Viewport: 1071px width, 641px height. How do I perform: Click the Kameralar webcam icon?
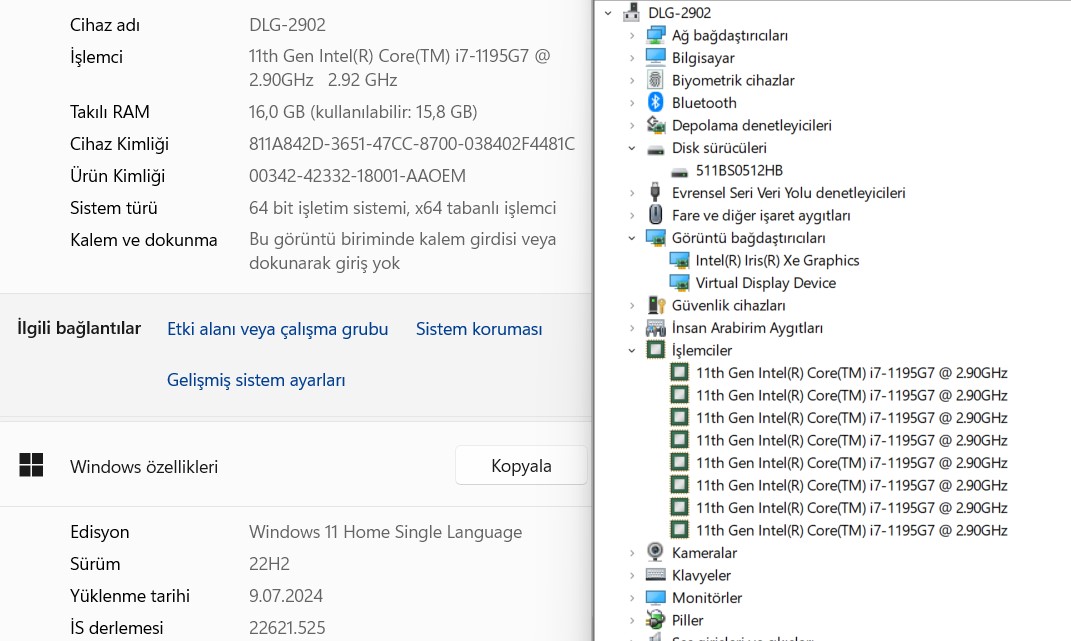[x=656, y=552]
